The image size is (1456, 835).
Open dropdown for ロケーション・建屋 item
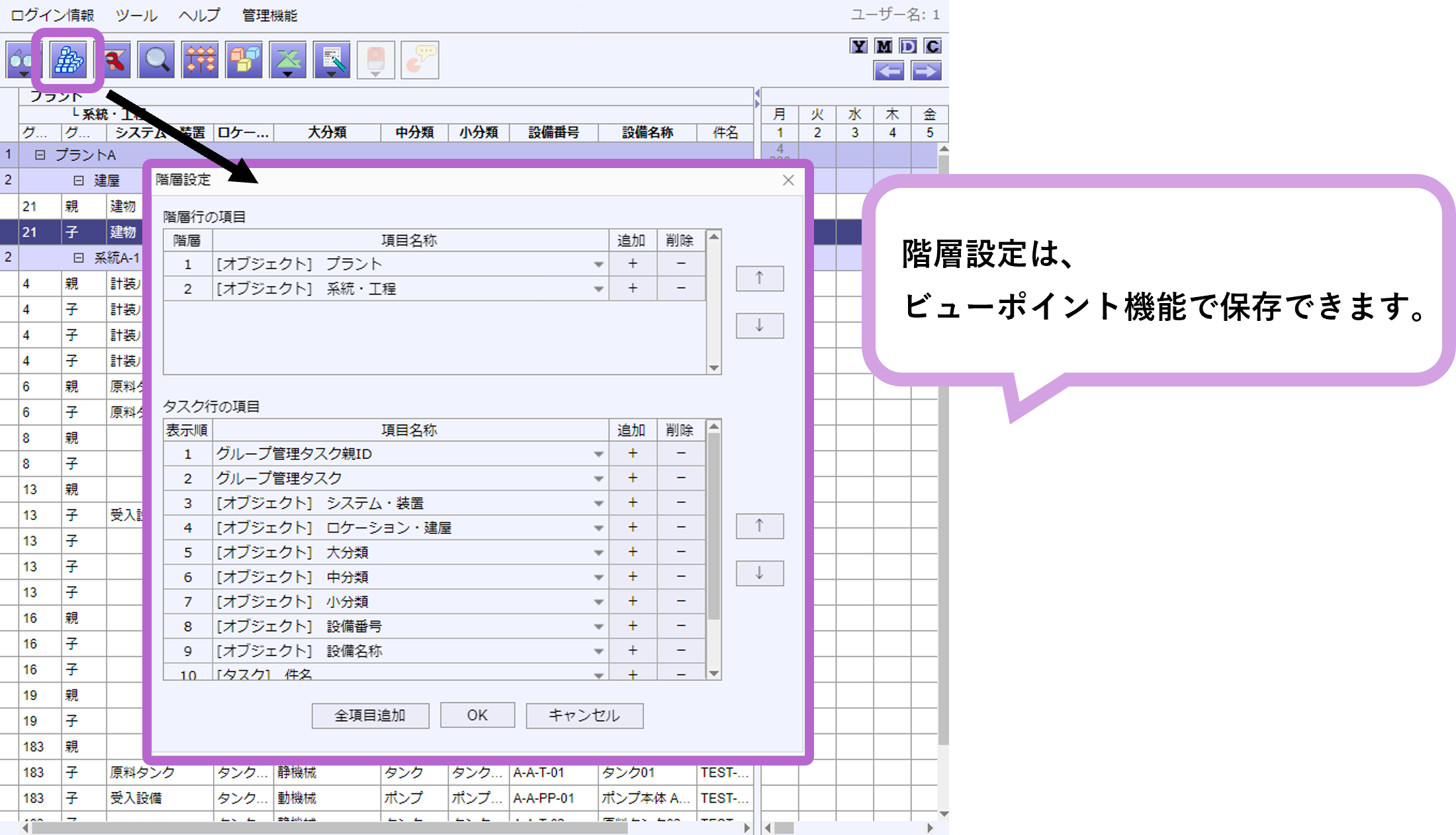point(598,528)
